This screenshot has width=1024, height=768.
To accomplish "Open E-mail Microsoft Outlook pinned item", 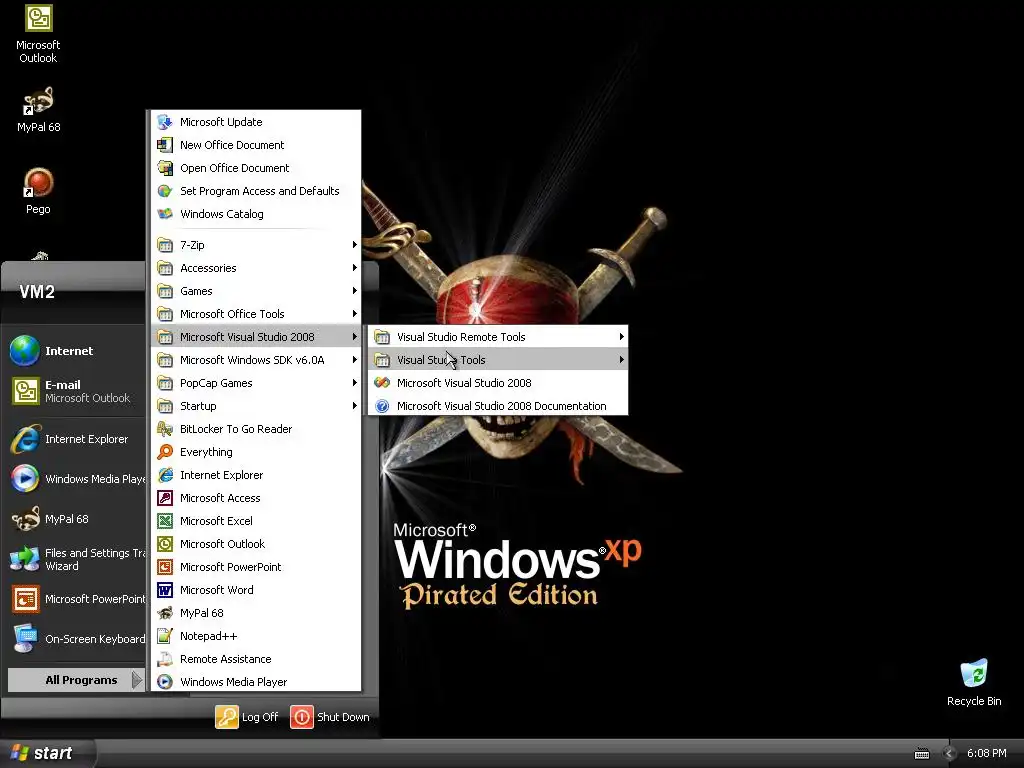I will [73, 391].
